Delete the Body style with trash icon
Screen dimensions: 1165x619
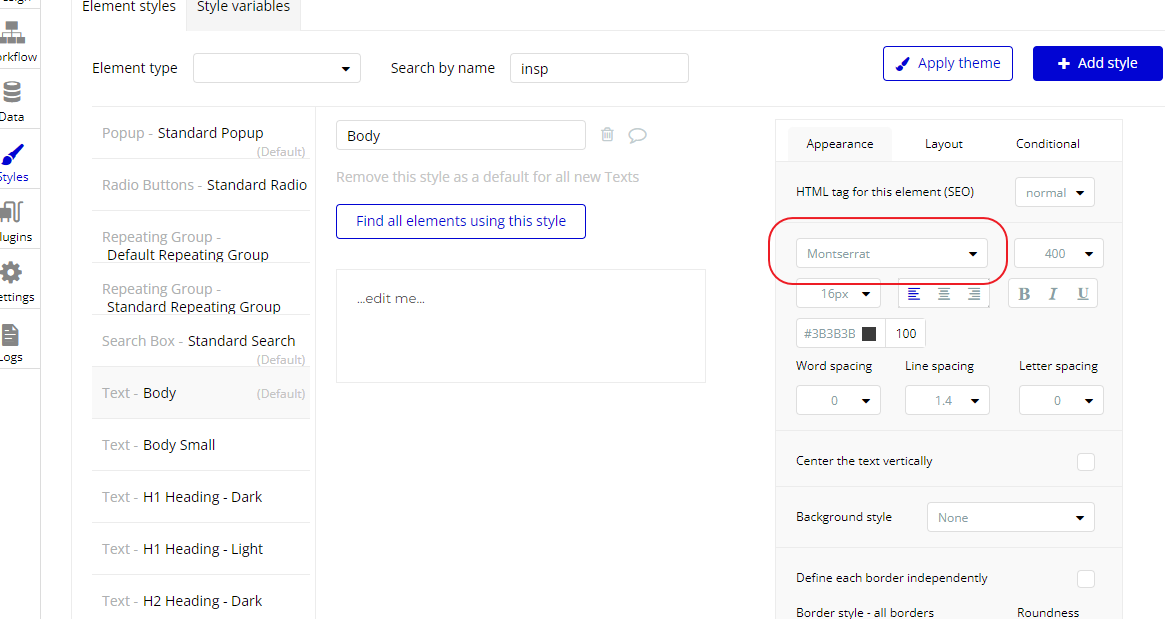point(607,135)
